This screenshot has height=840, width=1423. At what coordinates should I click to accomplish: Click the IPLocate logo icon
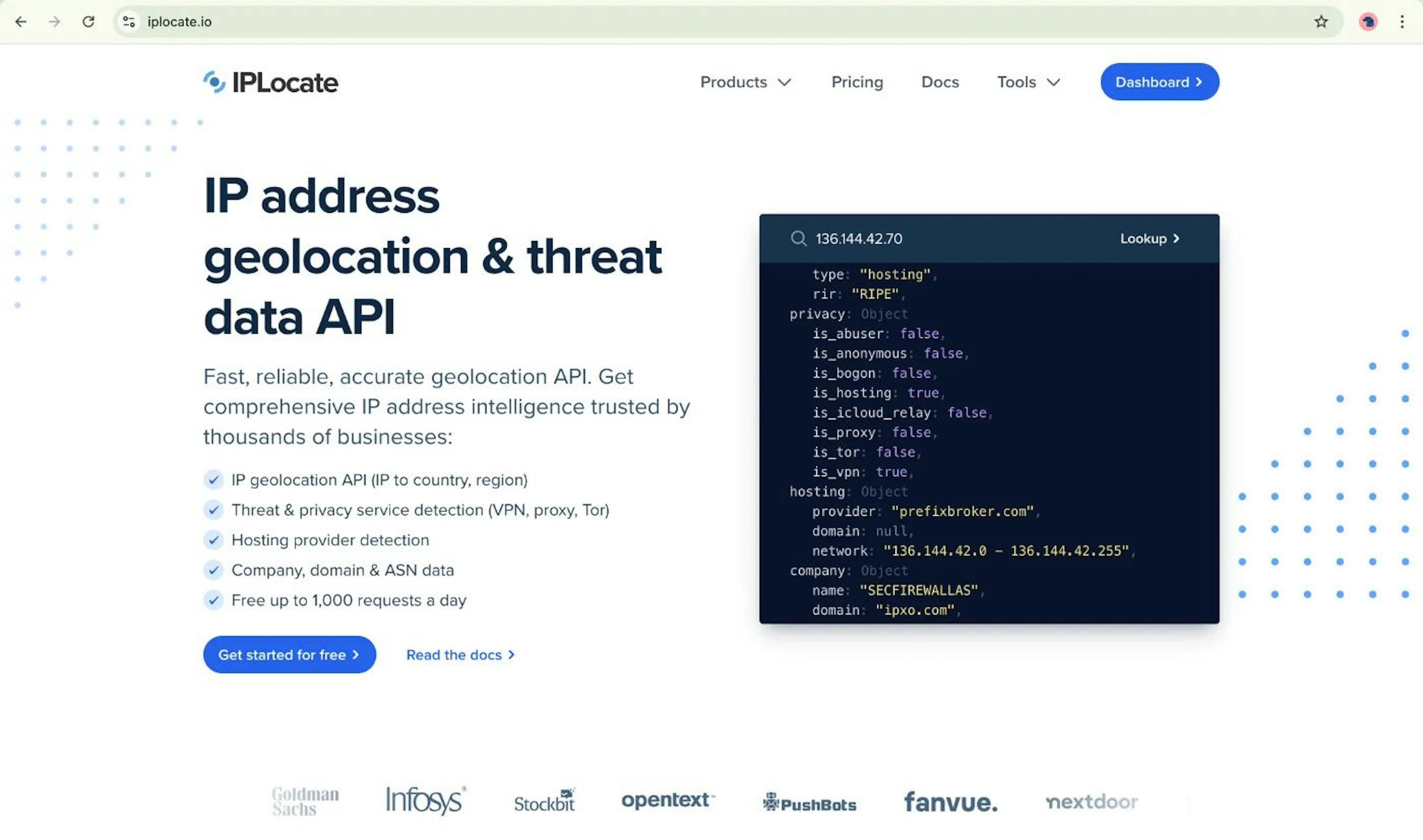[x=215, y=83]
